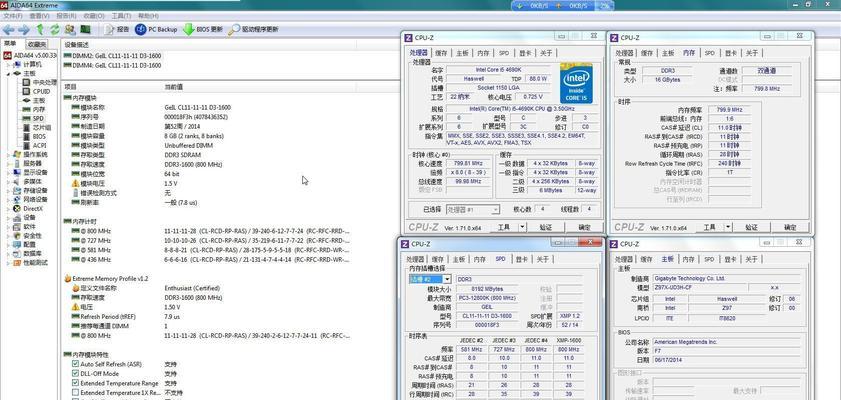Open the 帮助(H) menu

click(x=148, y=16)
